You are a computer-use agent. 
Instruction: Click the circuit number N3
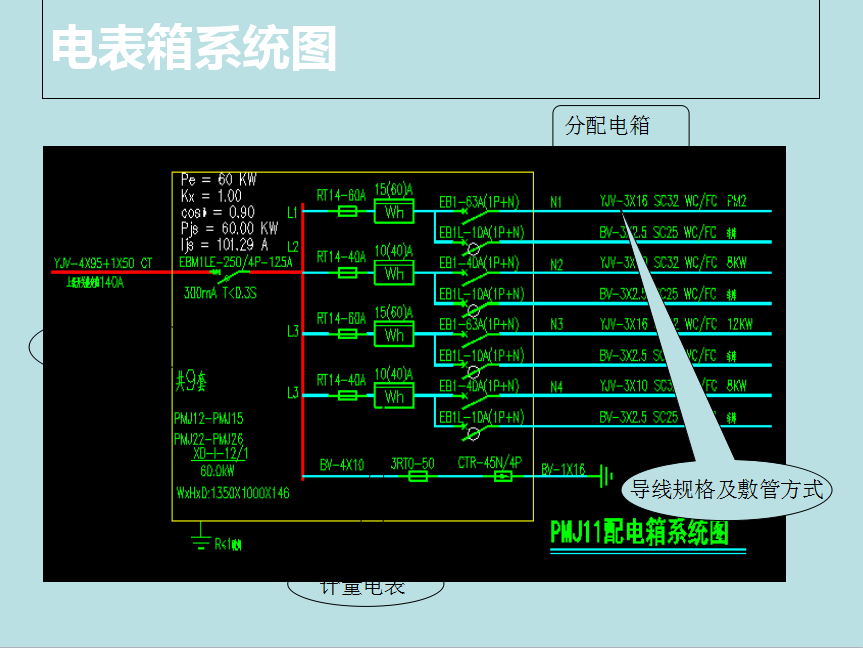pyautogui.click(x=556, y=324)
